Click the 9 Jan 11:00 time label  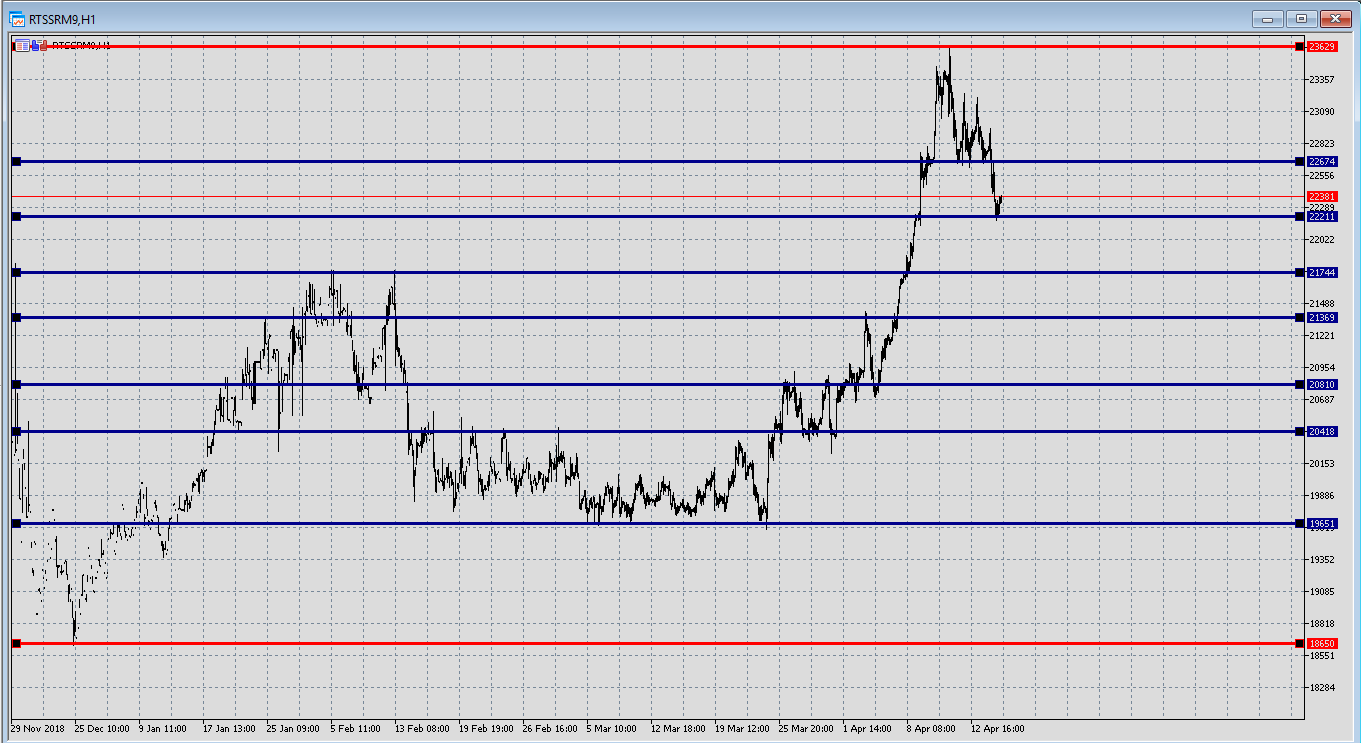(163, 729)
